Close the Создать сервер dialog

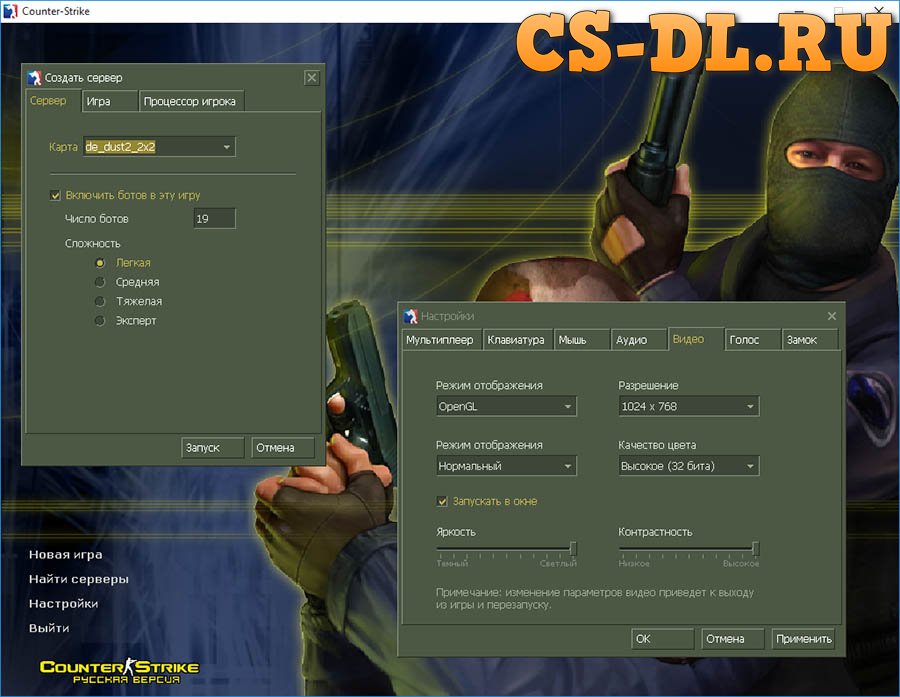click(x=311, y=78)
